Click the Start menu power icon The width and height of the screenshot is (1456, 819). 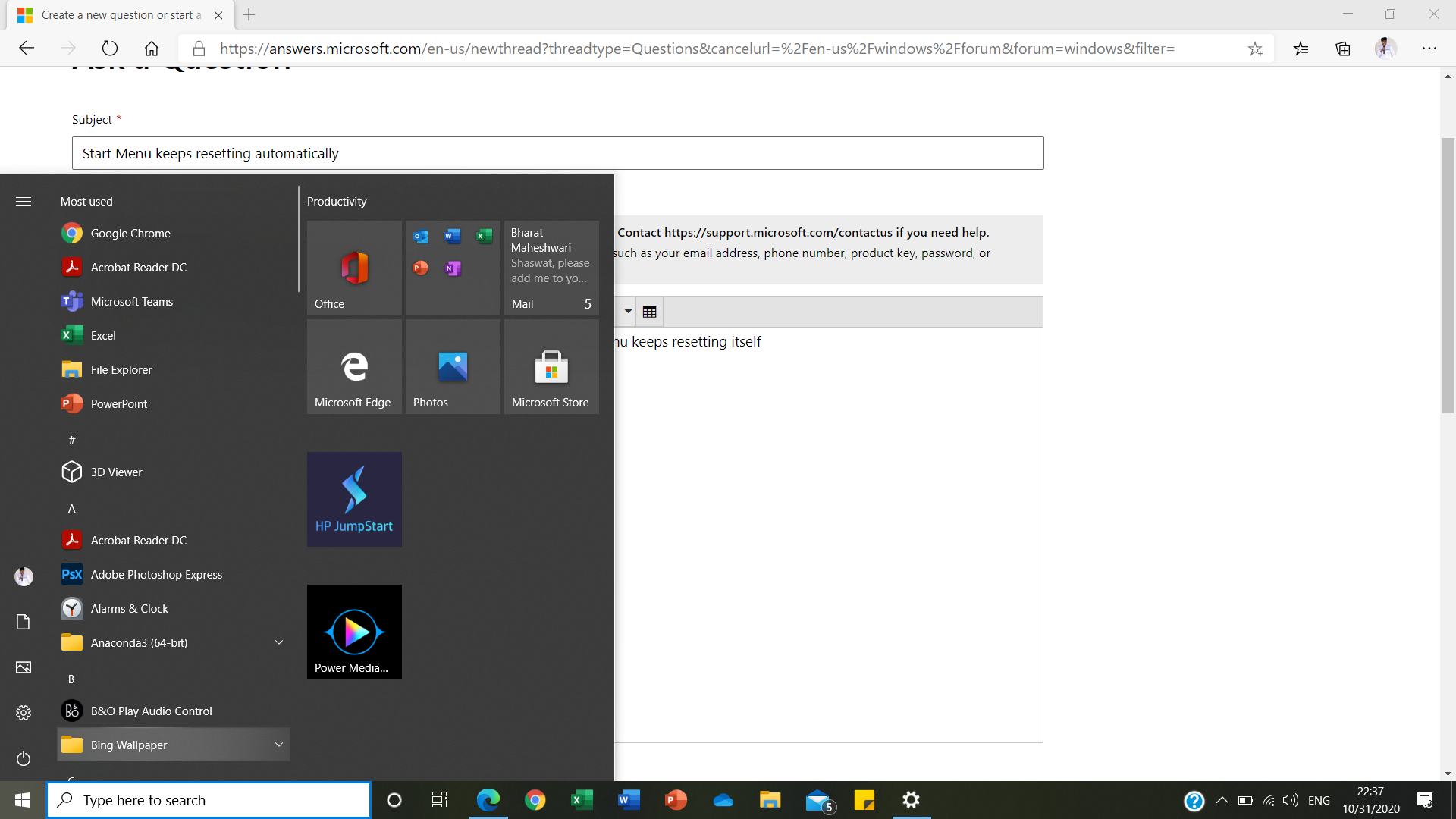[24, 758]
